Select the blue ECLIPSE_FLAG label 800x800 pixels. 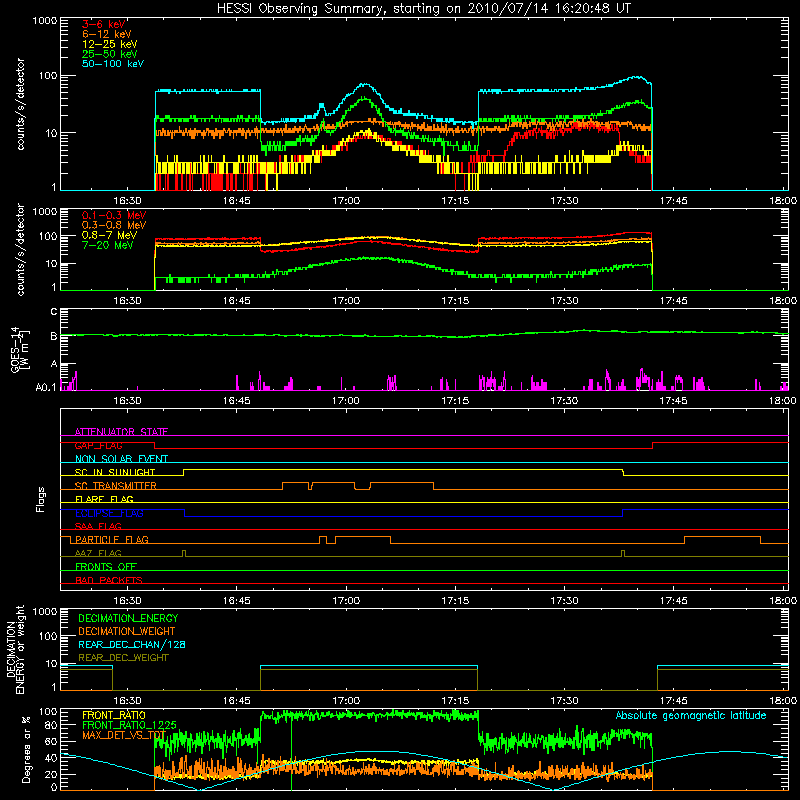coord(109,513)
